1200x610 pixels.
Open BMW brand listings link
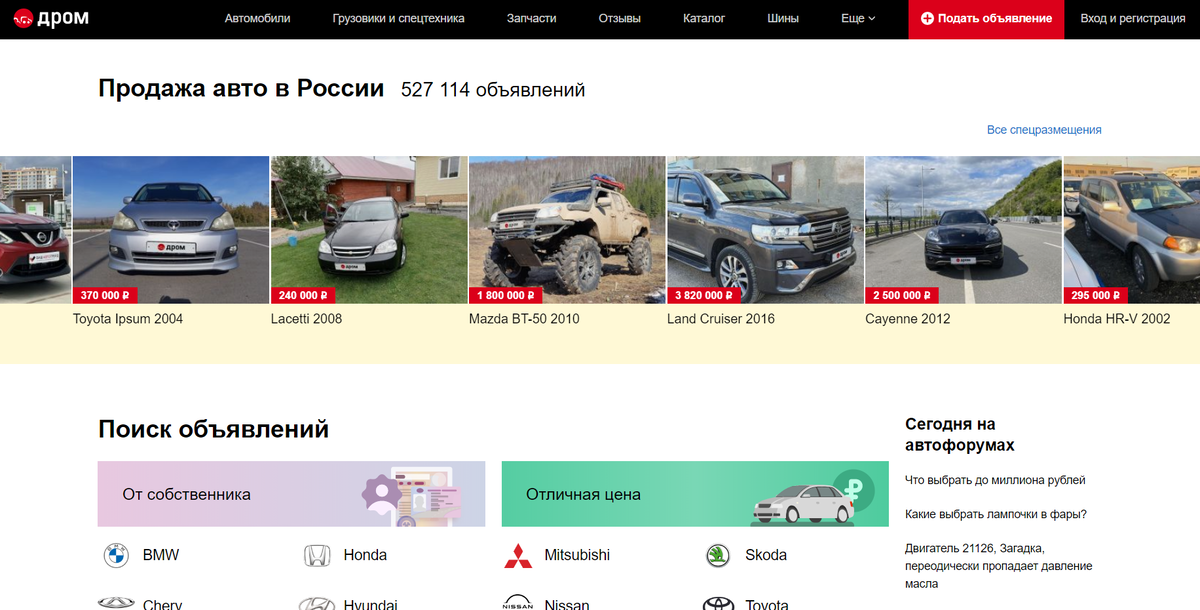coord(161,555)
